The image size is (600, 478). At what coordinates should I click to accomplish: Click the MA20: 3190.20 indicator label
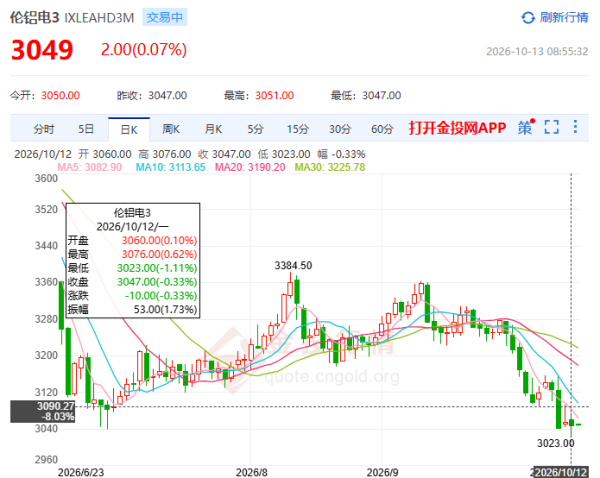point(250,168)
